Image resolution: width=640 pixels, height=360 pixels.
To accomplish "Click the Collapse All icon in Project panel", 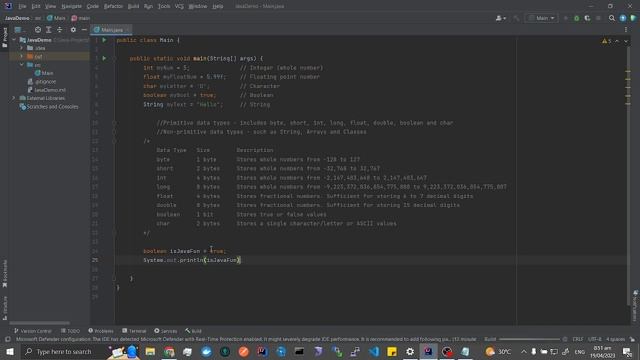I will tap(60, 30).
